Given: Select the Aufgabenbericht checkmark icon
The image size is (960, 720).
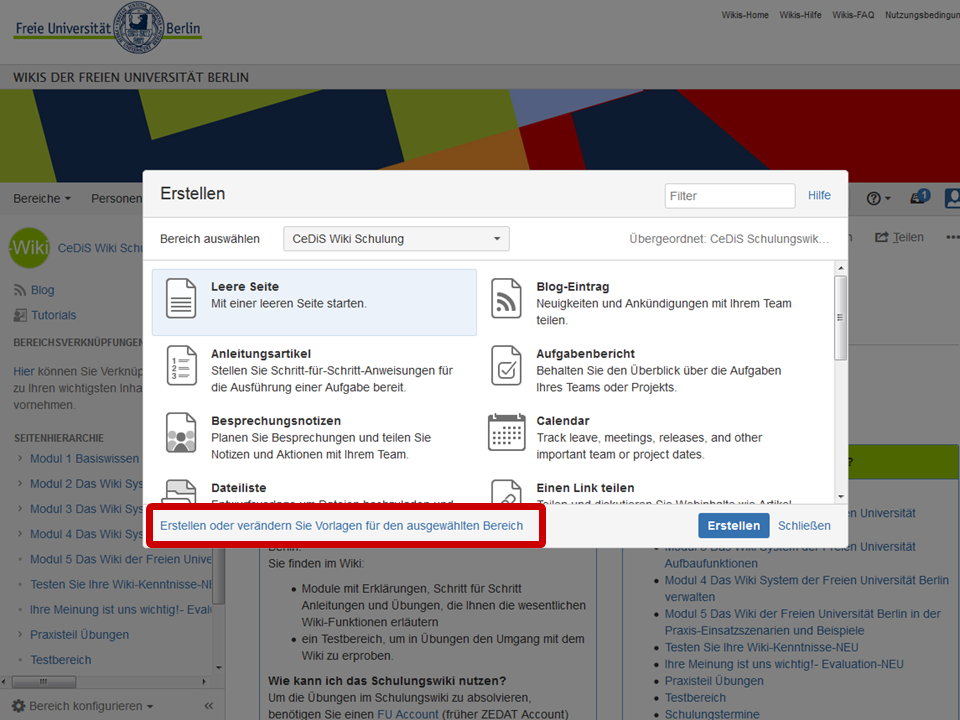Looking at the screenshot, I should pyautogui.click(x=506, y=366).
